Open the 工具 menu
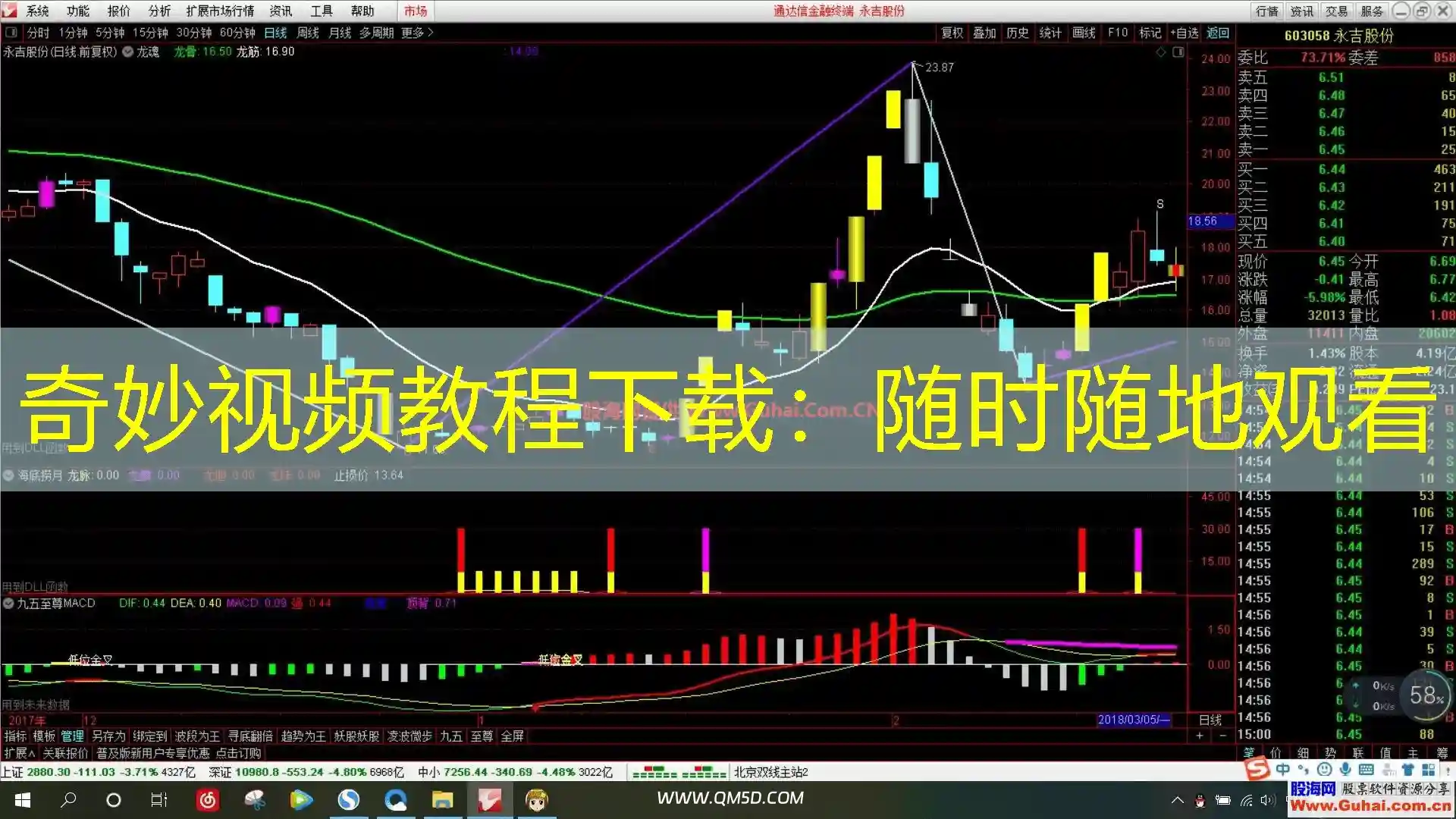The width and height of the screenshot is (1456, 819). 322,11
